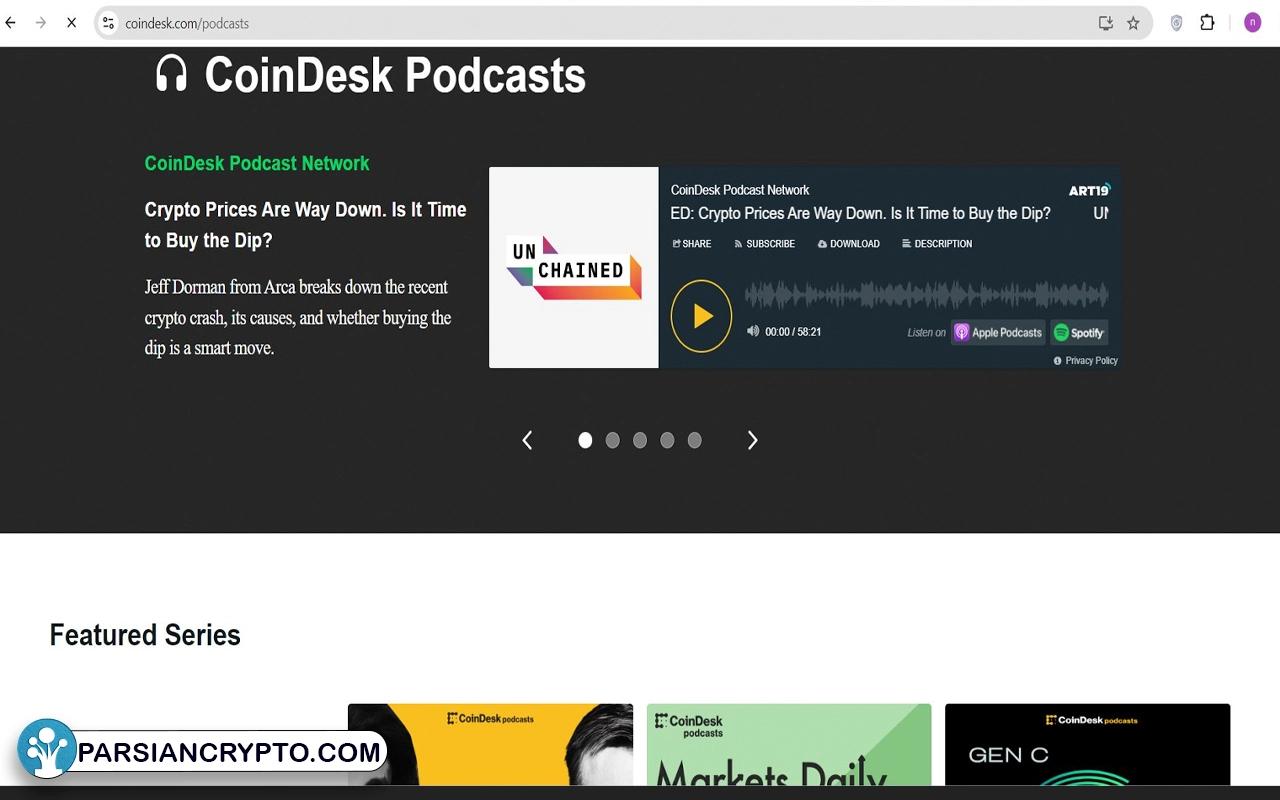This screenshot has height=800, width=1280.
Task: Open the 'Crypto Prices Are Way Down' headline
Action: (305, 225)
